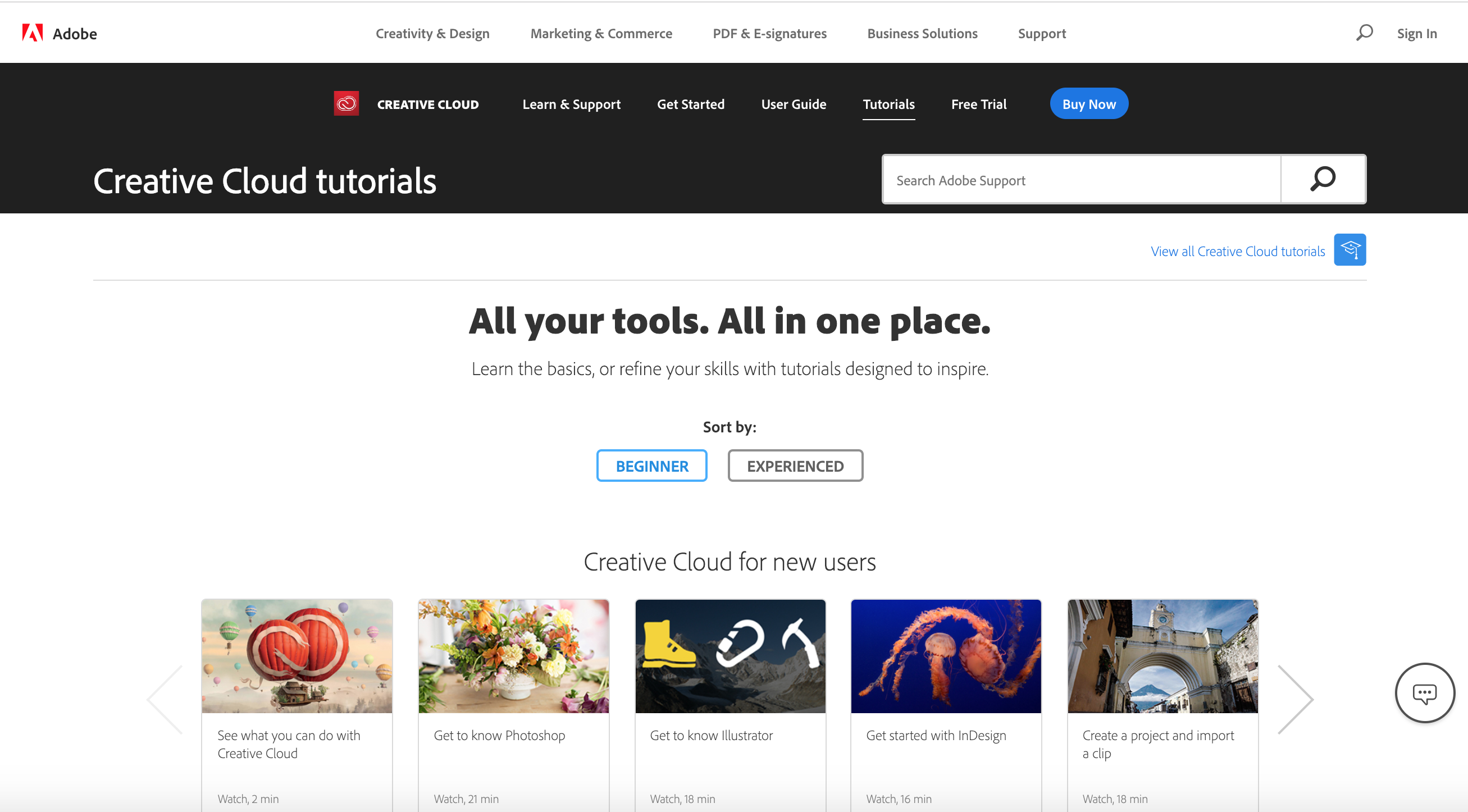Viewport: 1468px width, 812px height.
Task: Click 'Get started with InDesign' title
Action: click(936, 735)
